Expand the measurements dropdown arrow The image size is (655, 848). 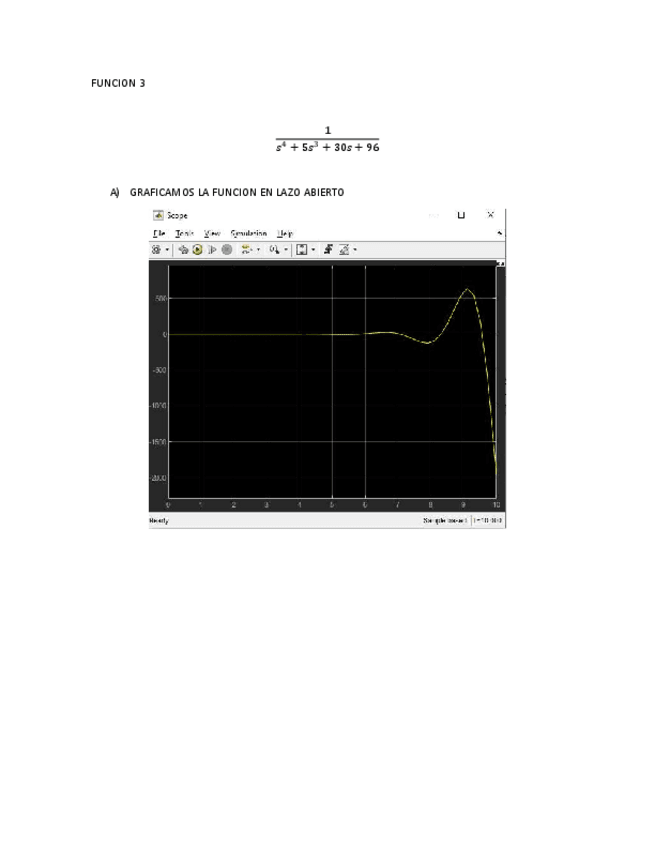click(x=355, y=250)
